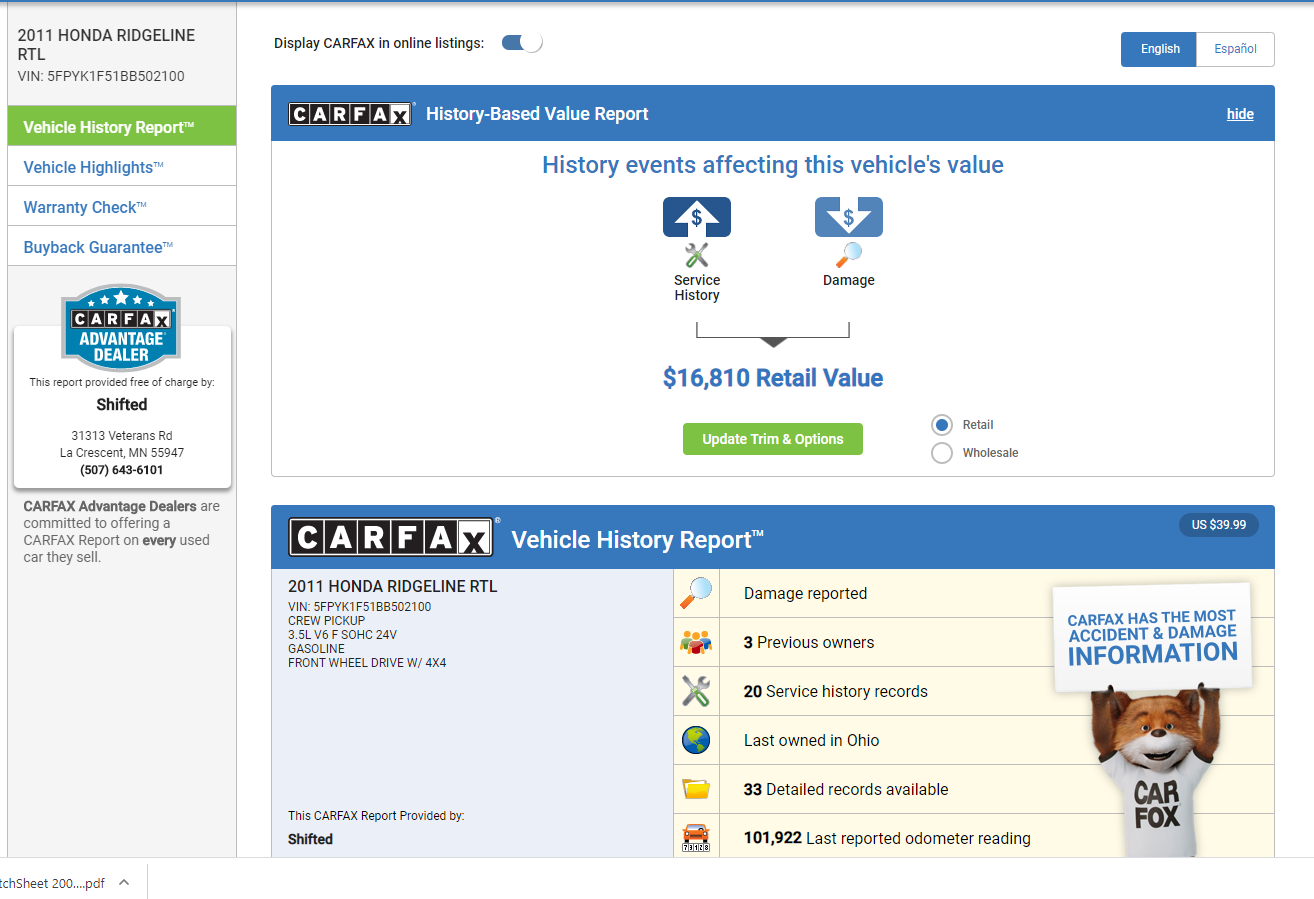Image resolution: width=1314 pixels, height=899 pixels.
Task: Click the 2011 HONDA RIDGELINE RTL report heading
Action: pyautogui.click(x=393, y=586)
